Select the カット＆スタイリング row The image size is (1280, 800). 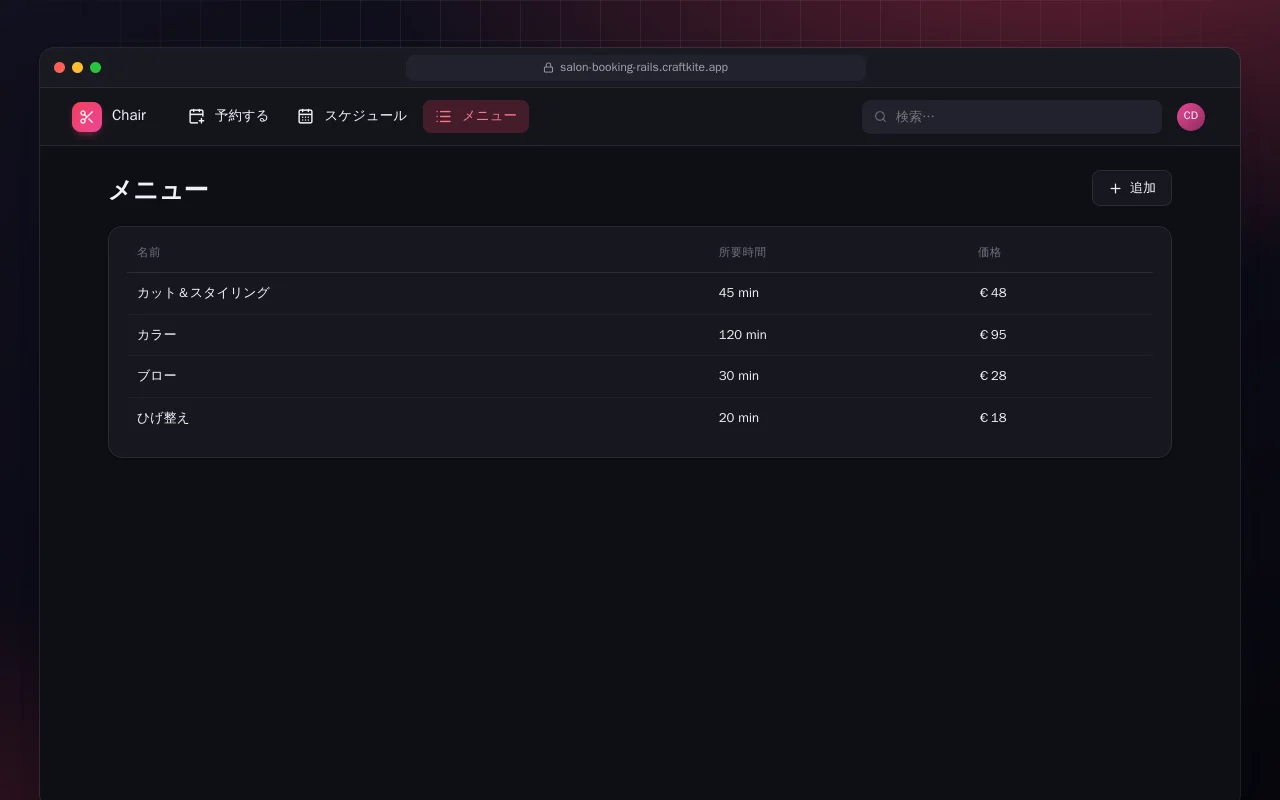coord(640,293)
